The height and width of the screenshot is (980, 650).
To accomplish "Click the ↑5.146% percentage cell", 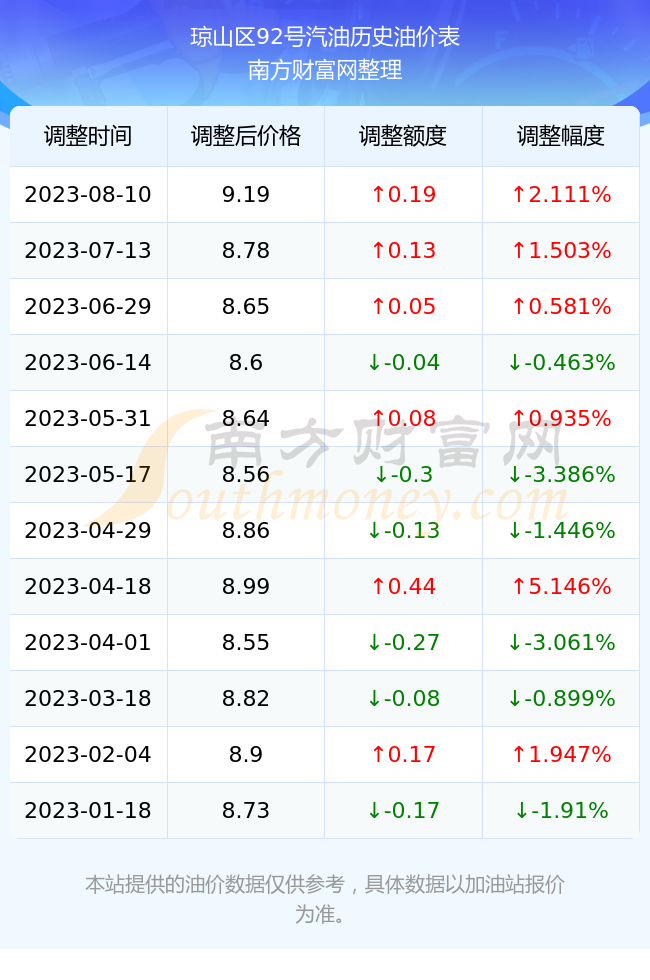I will point(561,586).
